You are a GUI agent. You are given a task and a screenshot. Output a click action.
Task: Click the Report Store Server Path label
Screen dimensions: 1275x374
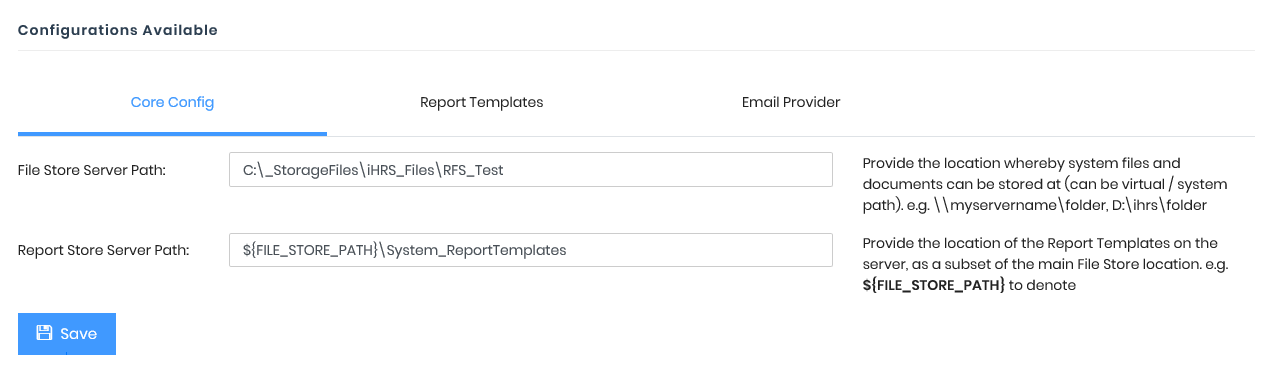[x=104, y=250]
